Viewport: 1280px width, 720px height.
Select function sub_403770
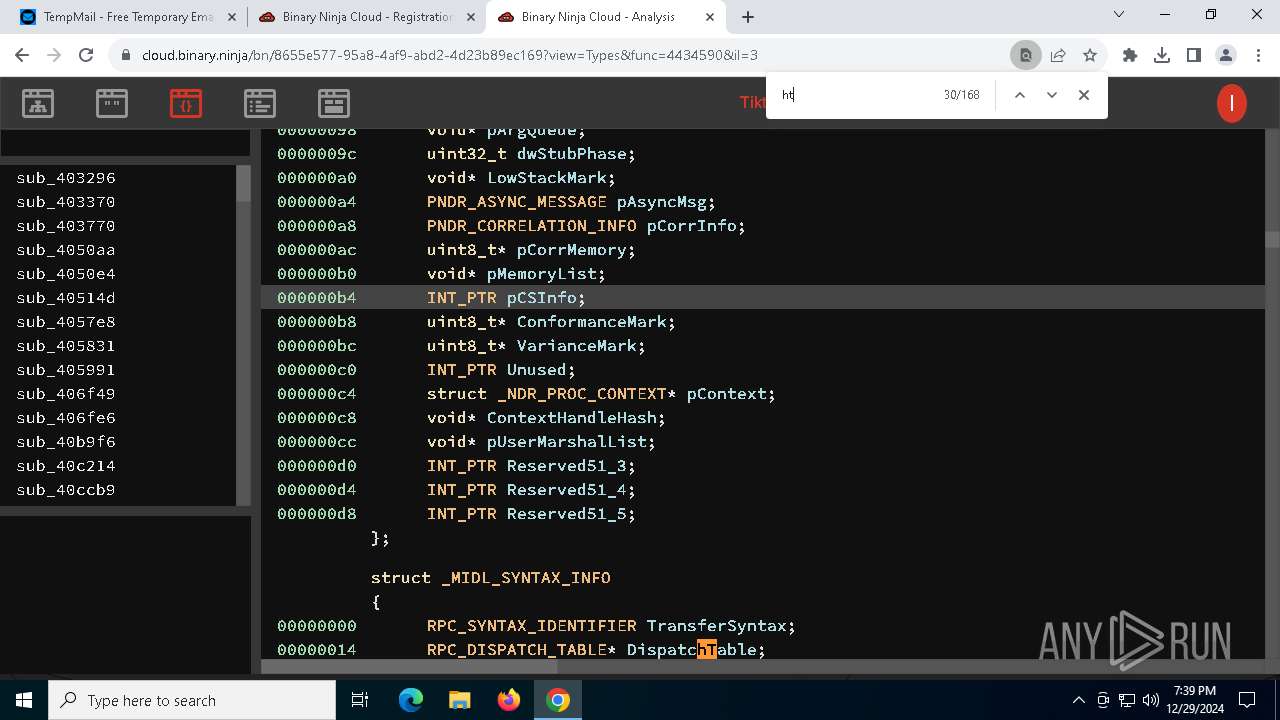click(x=66, y=226)
